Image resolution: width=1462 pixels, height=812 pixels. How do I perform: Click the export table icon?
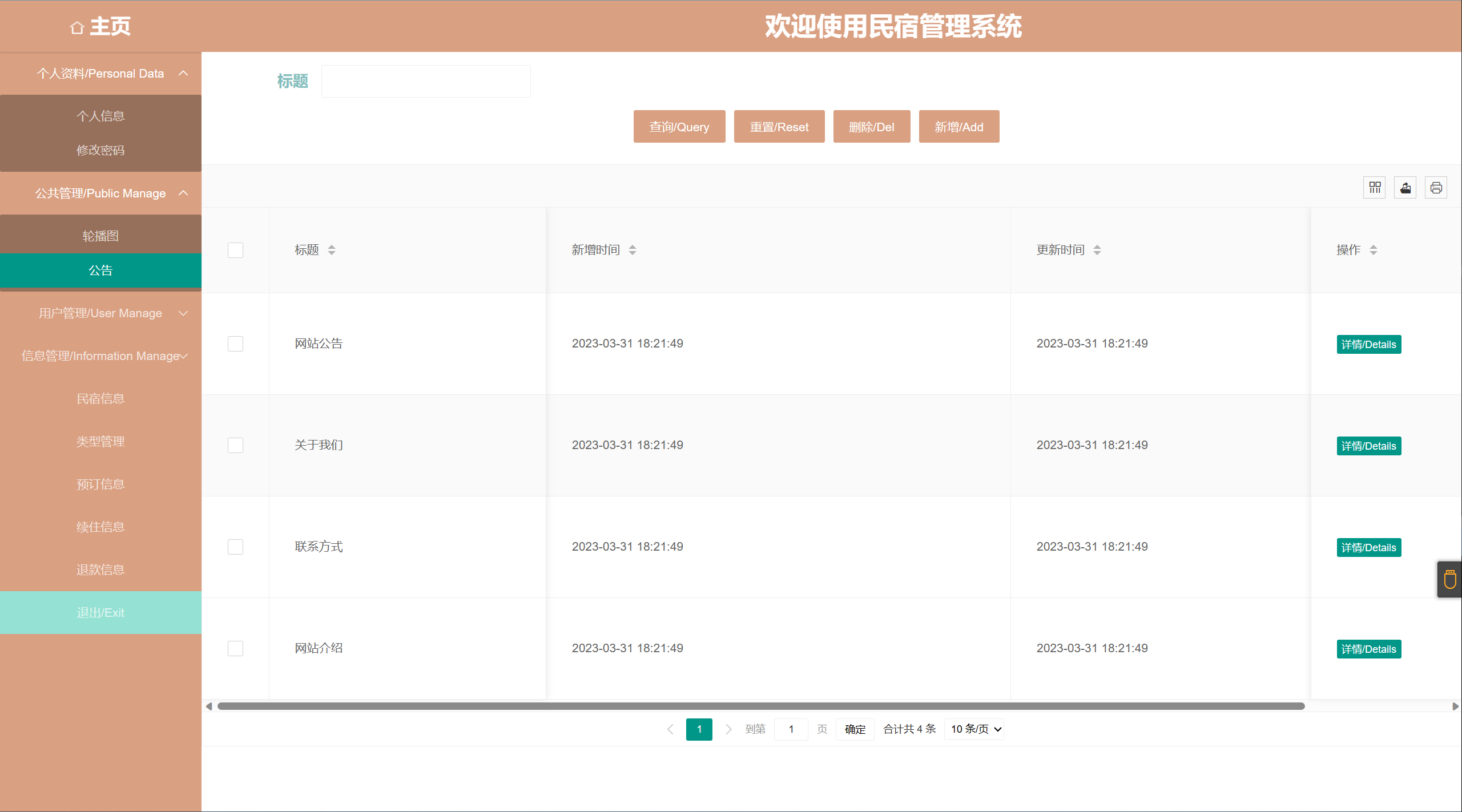1405,188
